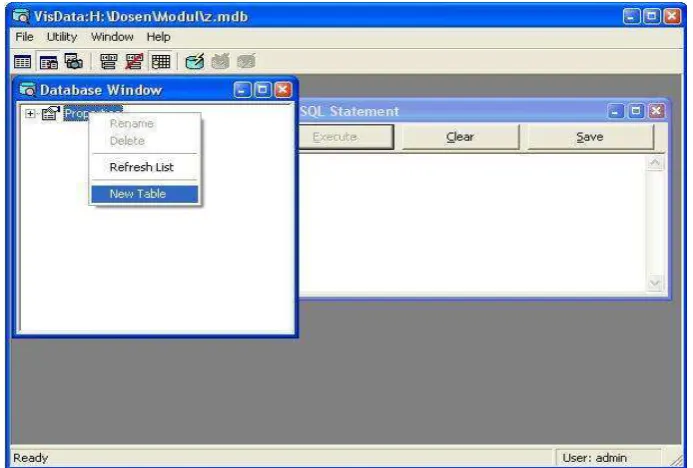Image resolution: width=693 pixels, height=468 pixels.
Task: Click the User: admin status bar panel
Action: pos(607,457)
